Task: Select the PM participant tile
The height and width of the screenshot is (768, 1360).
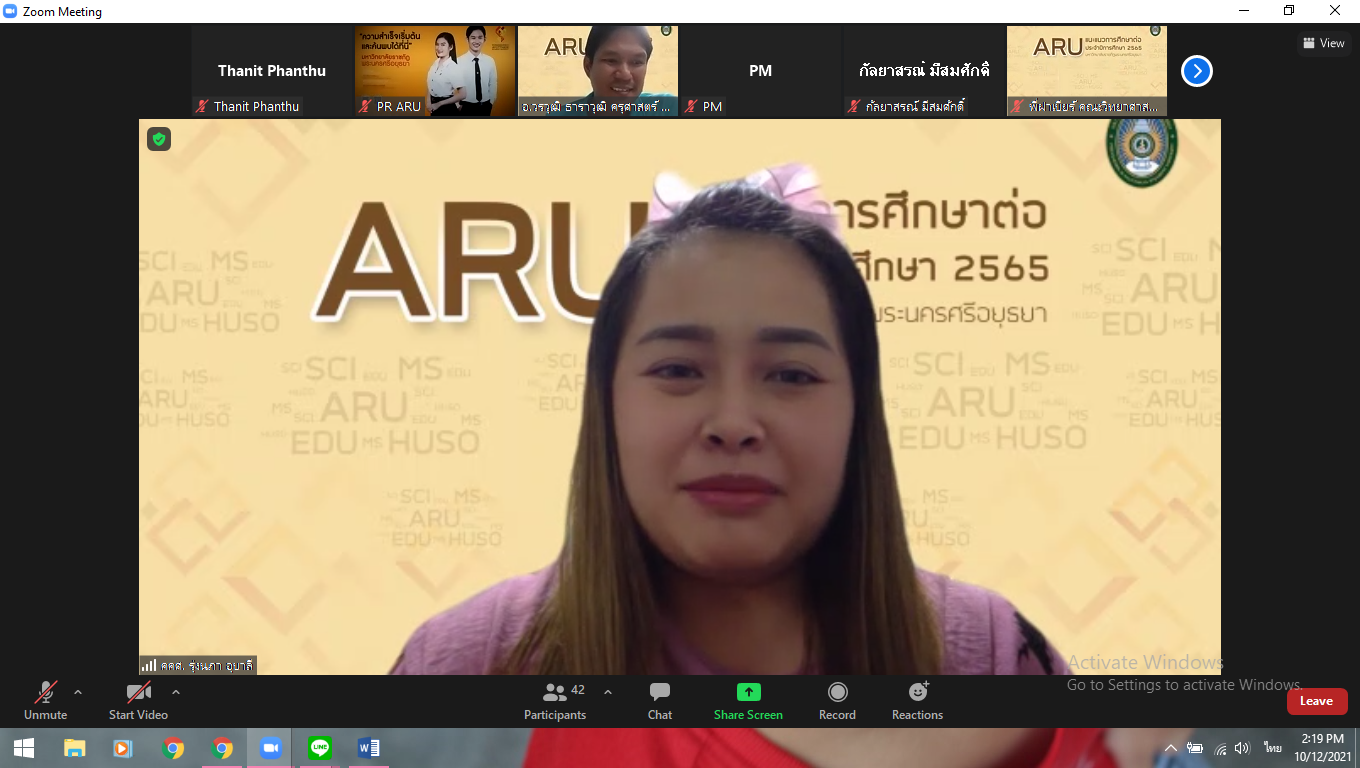Action: click(x=761, y=71)
